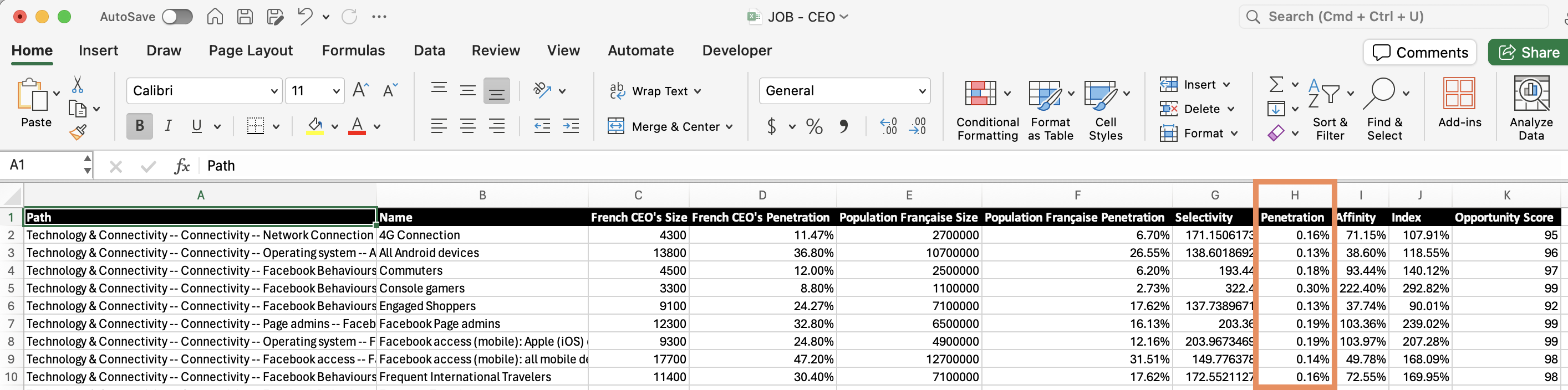This screenshot has height=390, width=1568.
Task: Decrease font size with the small A icon
Action: (390, 91)
